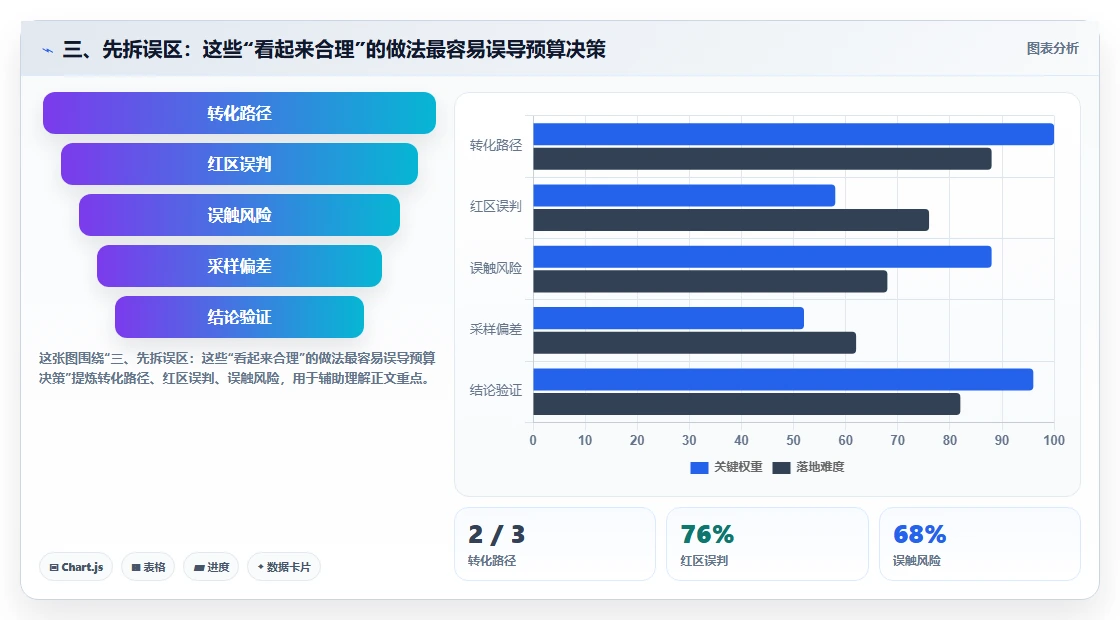
Task: Click the 红区误判 y-axis label
Action: tap(496, 206)
